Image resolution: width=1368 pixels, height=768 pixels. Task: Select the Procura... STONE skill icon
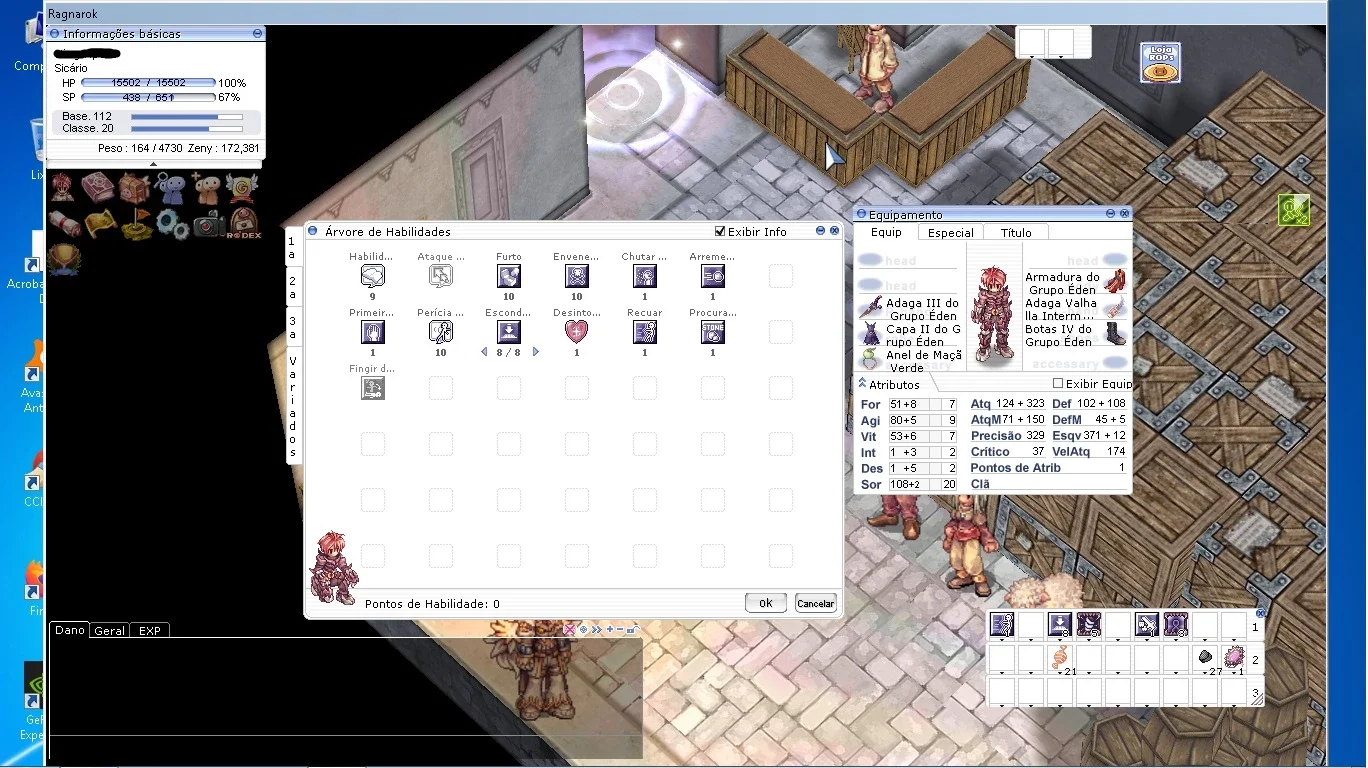(x=713, y=332)
